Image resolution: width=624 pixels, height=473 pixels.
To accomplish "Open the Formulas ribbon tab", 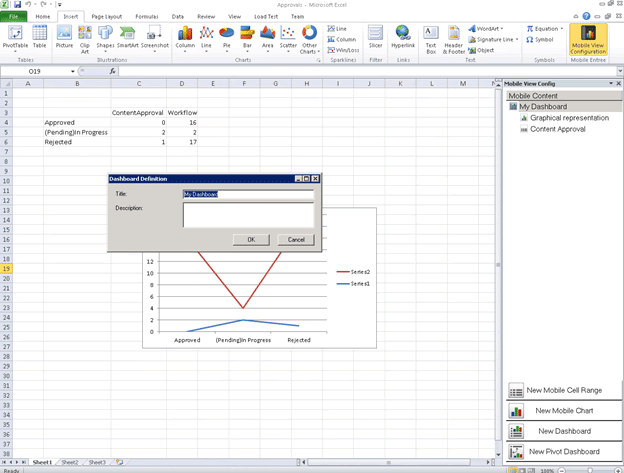I will (x=146, y=17).
